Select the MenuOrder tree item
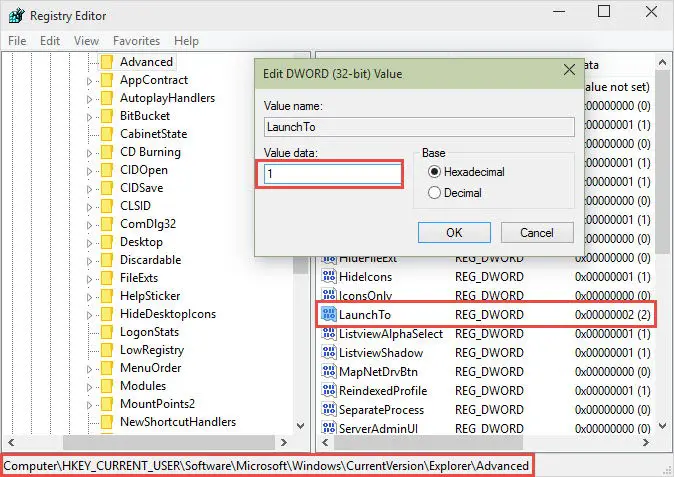This screenshot has height=477, width=674. pos(150,368)
